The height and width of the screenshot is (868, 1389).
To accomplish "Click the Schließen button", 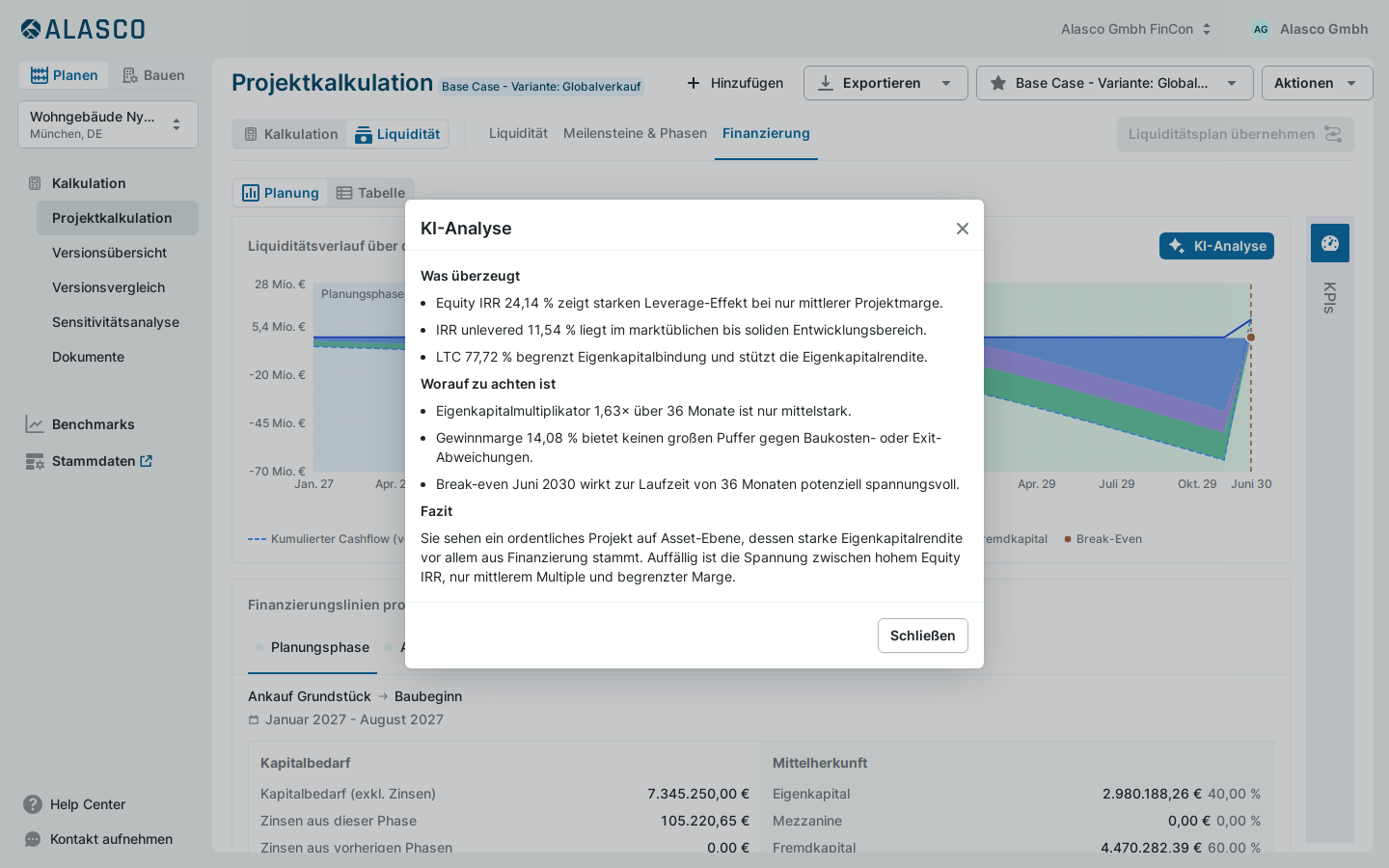I will coord(922,636).
